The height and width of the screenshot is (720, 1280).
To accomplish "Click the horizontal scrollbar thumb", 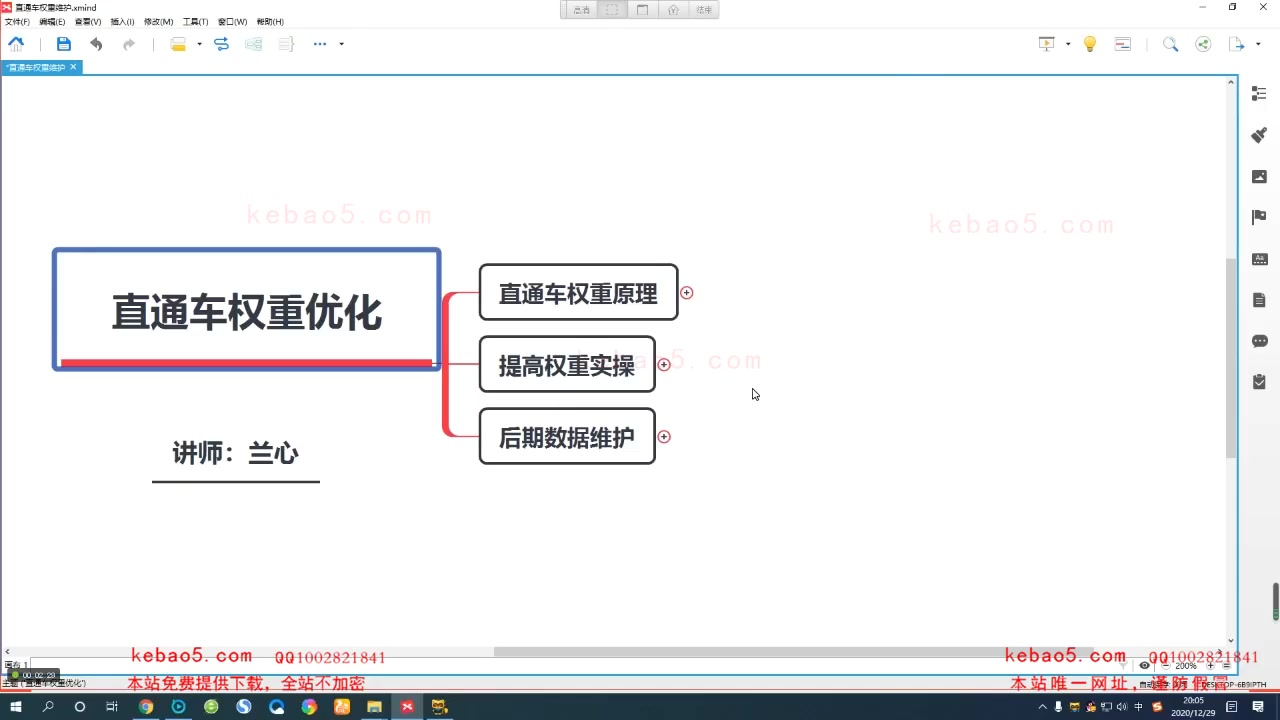I will [795, 652].
